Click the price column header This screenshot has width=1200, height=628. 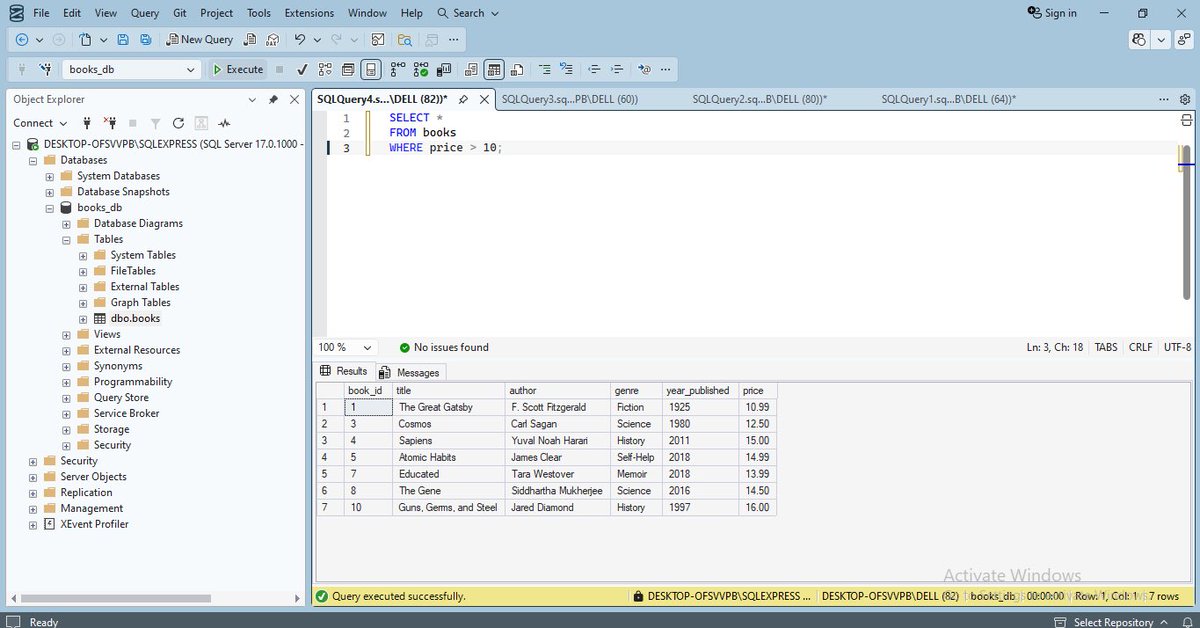pyautogui.click(x=758, y=390)
